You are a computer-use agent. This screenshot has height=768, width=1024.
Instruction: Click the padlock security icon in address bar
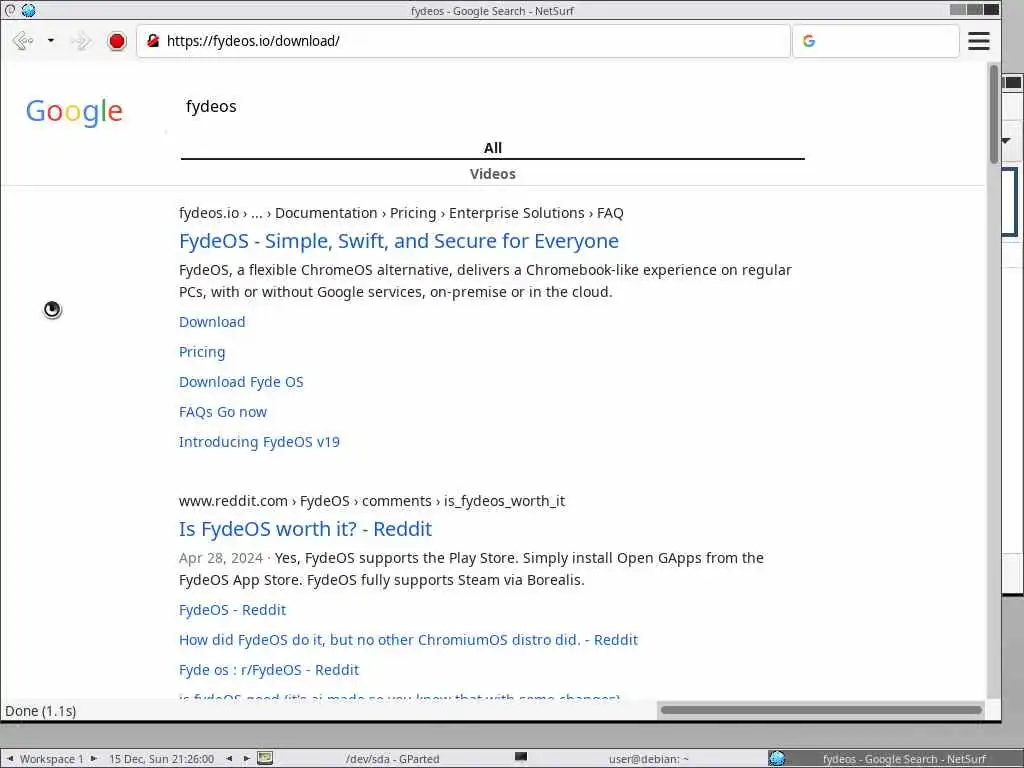[x=153, y=40]
